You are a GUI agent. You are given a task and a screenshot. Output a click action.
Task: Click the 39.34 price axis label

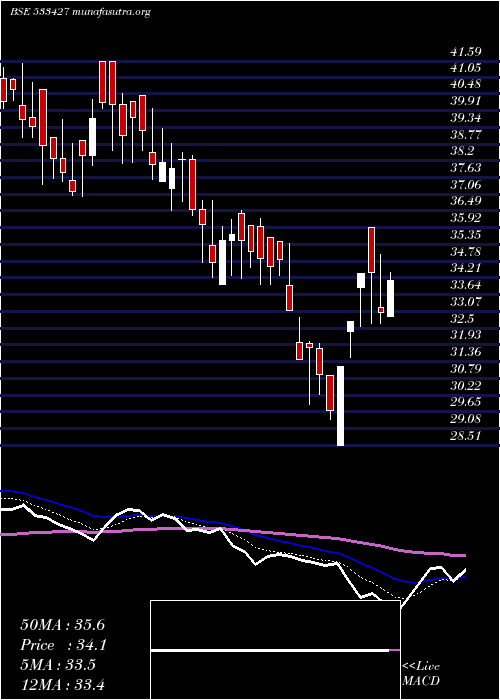coord(466,118)
